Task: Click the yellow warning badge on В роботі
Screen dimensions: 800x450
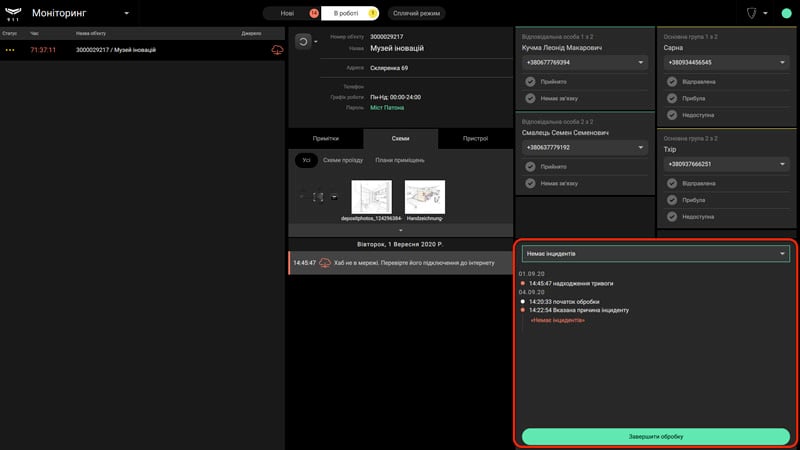Action: pos(373,13)
